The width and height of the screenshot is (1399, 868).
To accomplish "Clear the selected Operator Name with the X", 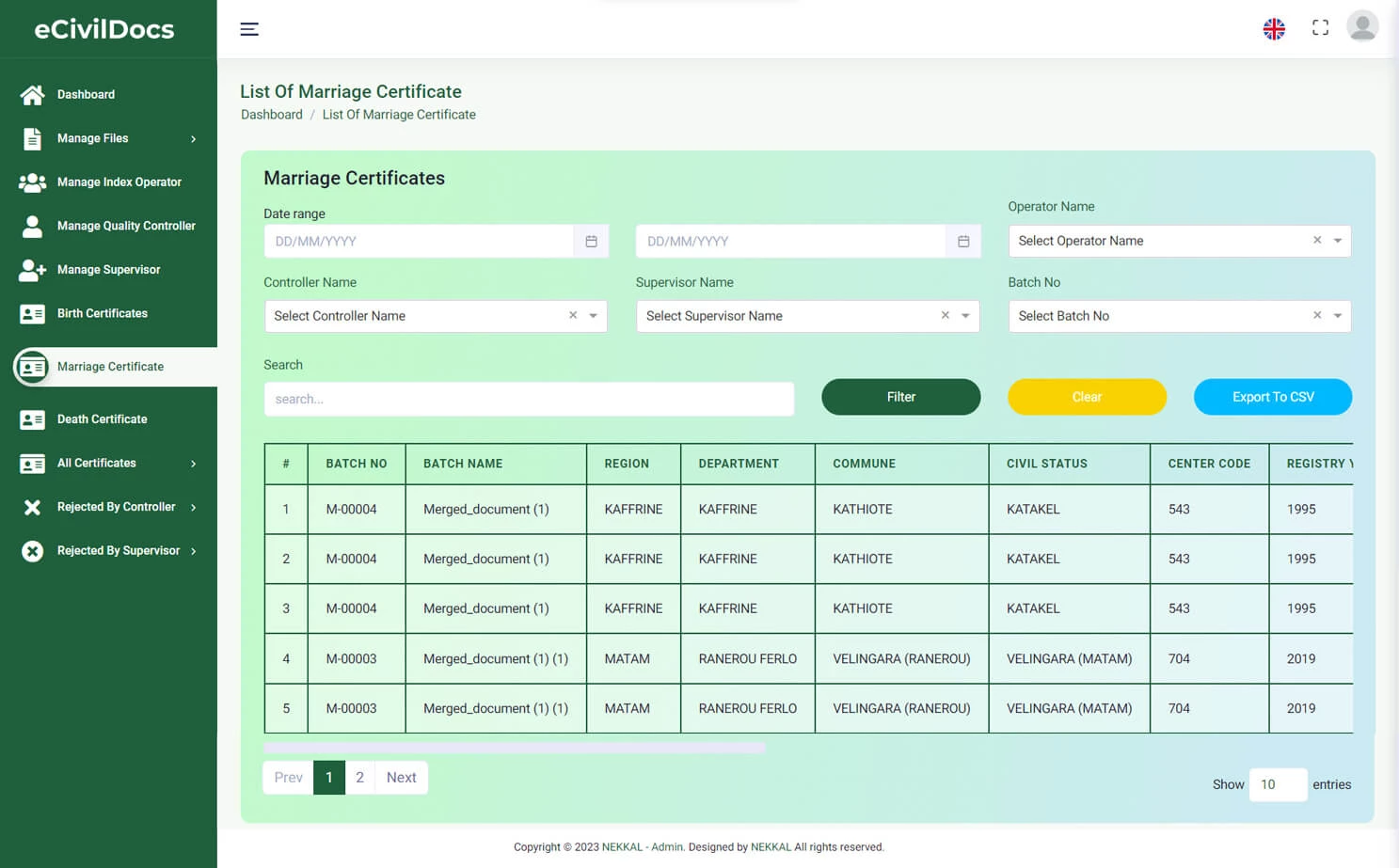I will [x=1317, y=241].
